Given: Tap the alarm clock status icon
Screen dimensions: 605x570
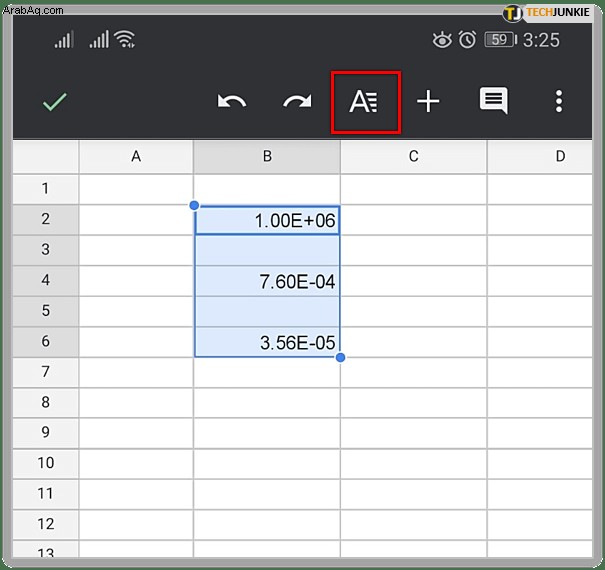Looking at the screenshot, I should pyautogui.click(x=467, y=40).
